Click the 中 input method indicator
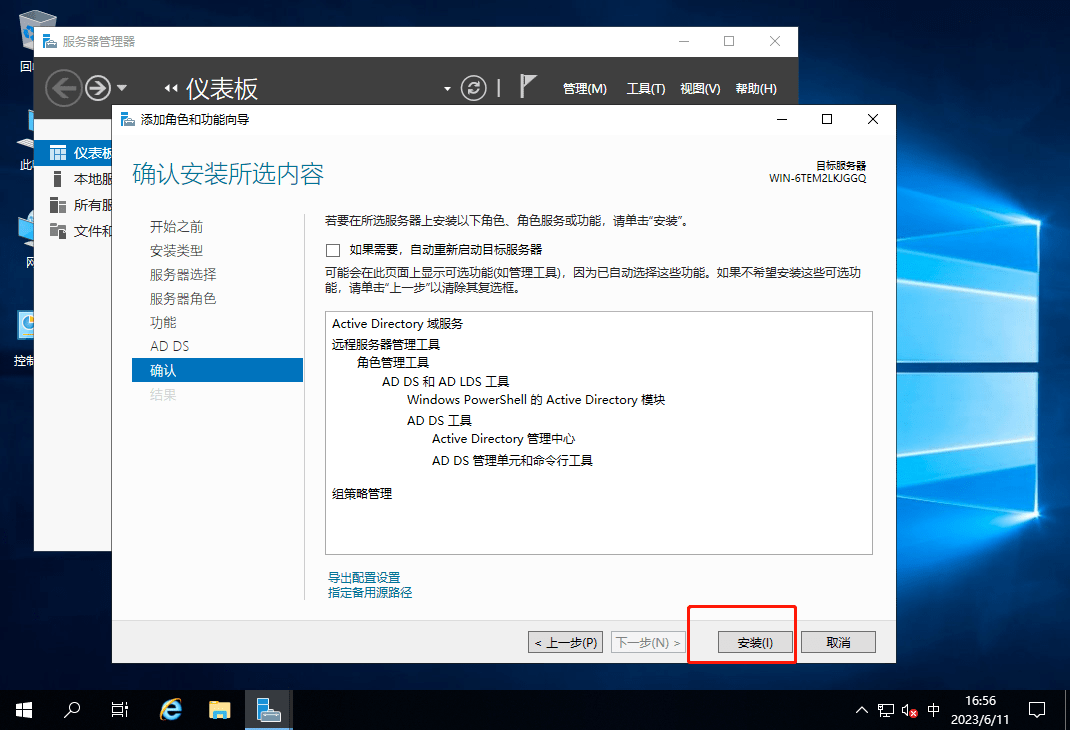Screen dimensions: 1070x730 [934, 710]
